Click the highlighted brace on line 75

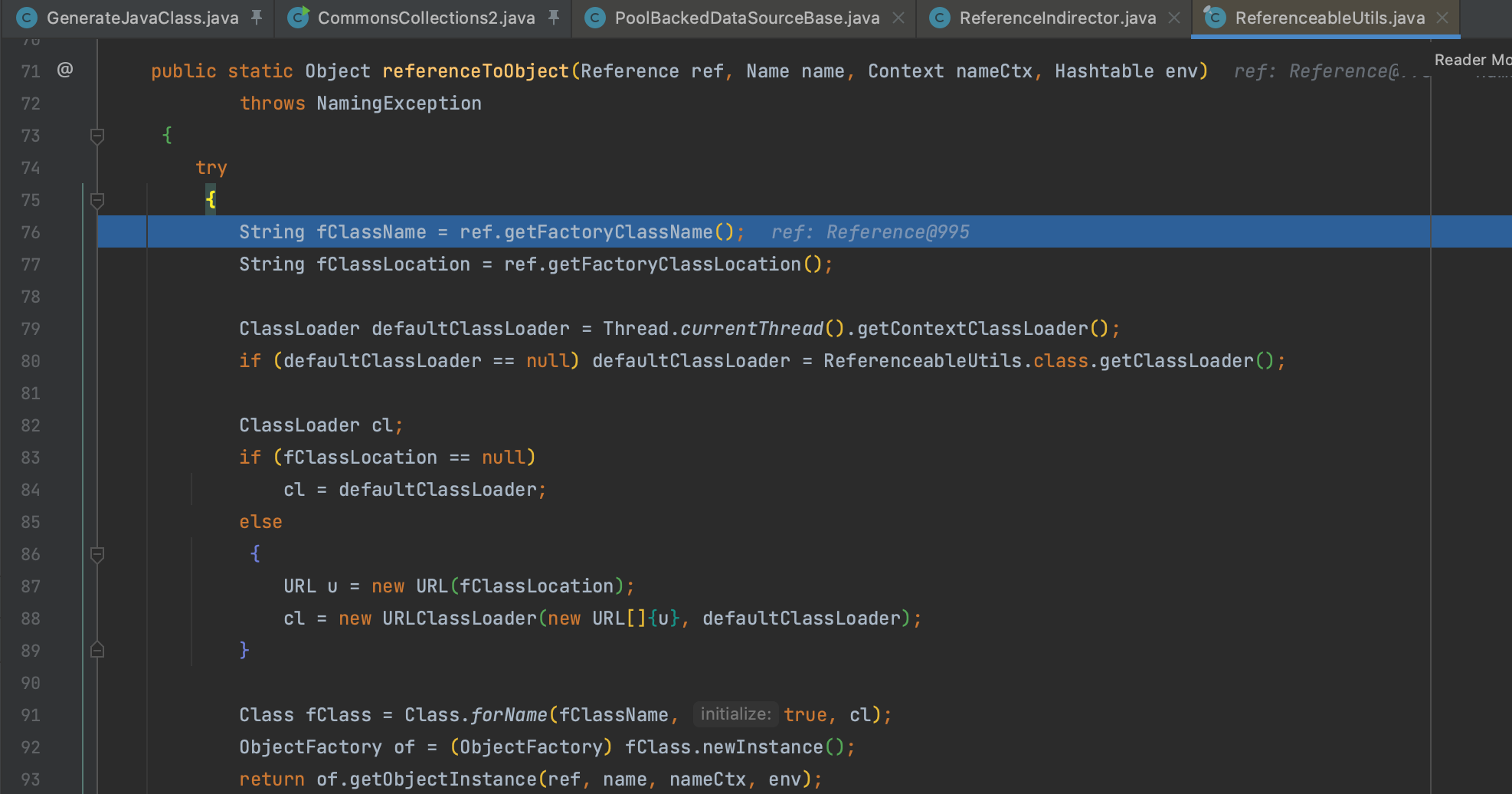click(x=211, y=200)
